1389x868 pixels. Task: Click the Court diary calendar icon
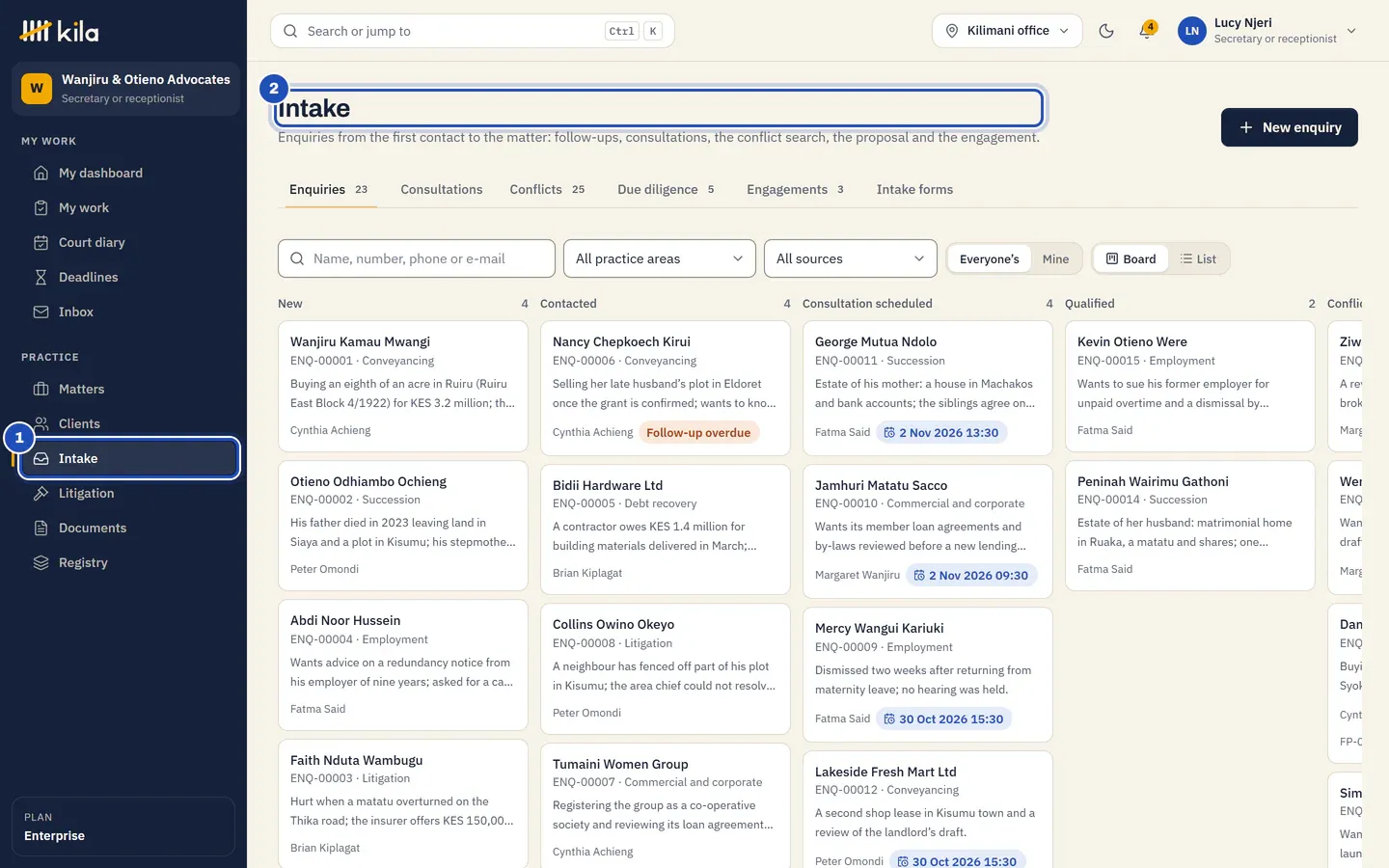pyautogui.click(x=41, y=242)
